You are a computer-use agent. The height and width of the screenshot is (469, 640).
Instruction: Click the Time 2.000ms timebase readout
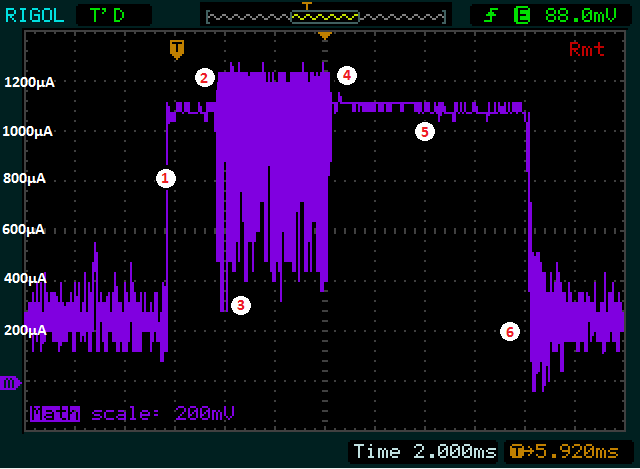click(x=424, y=451)
